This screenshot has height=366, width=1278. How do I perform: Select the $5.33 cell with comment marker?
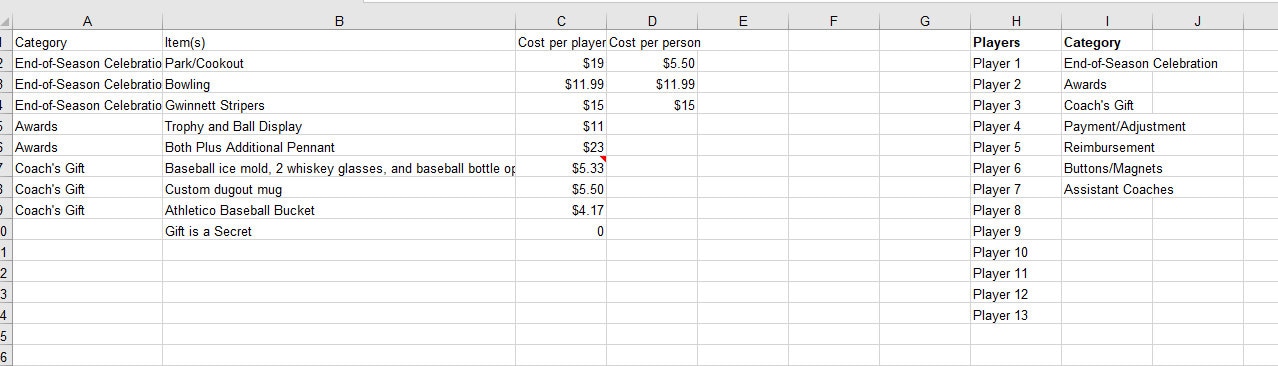561,168
